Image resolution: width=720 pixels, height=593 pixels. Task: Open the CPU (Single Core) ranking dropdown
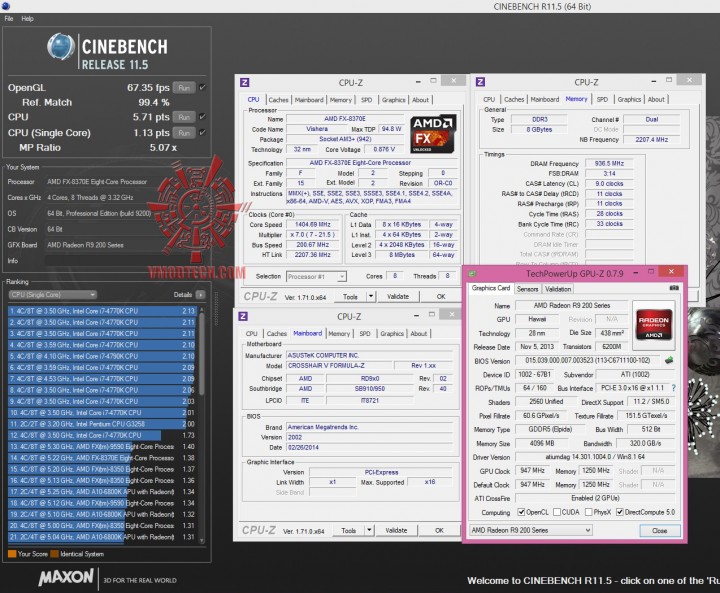click(52, 294)
